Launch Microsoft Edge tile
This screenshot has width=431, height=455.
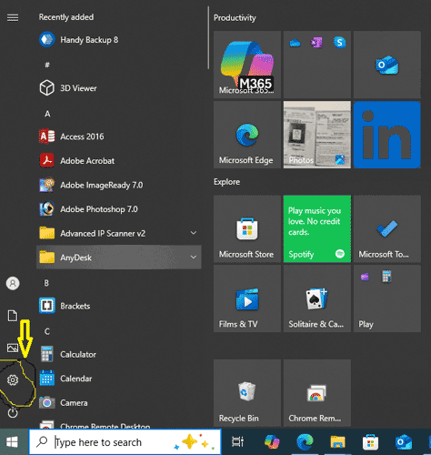(247, 135)
